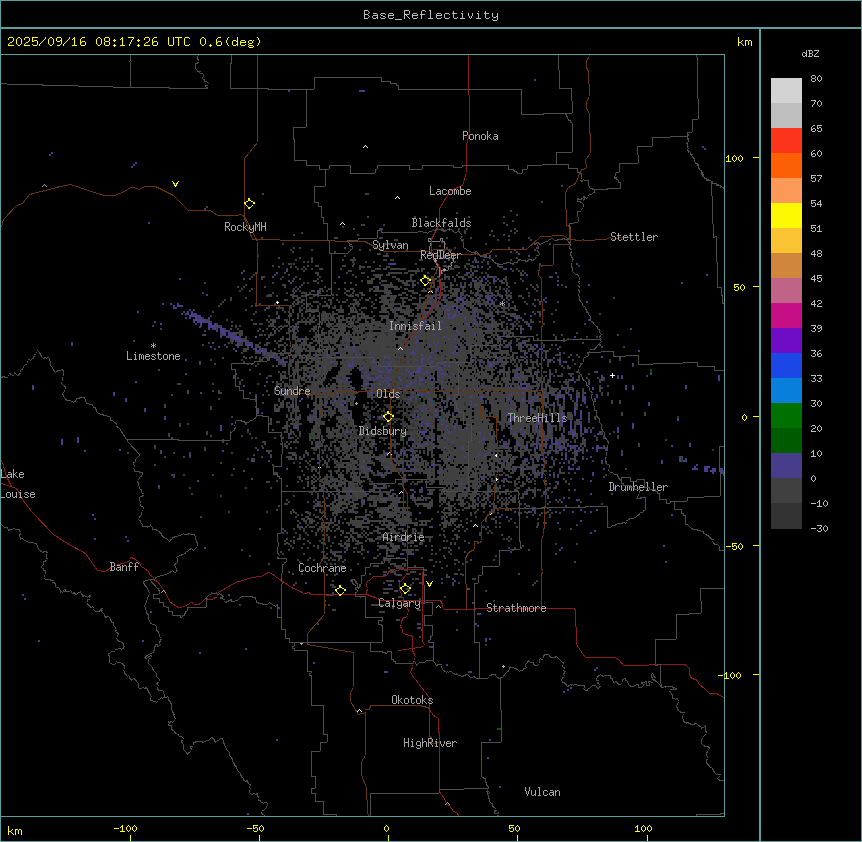Select the indigo 10-0 dBZ legend band

pyautogui.click(x=786, y=466)
